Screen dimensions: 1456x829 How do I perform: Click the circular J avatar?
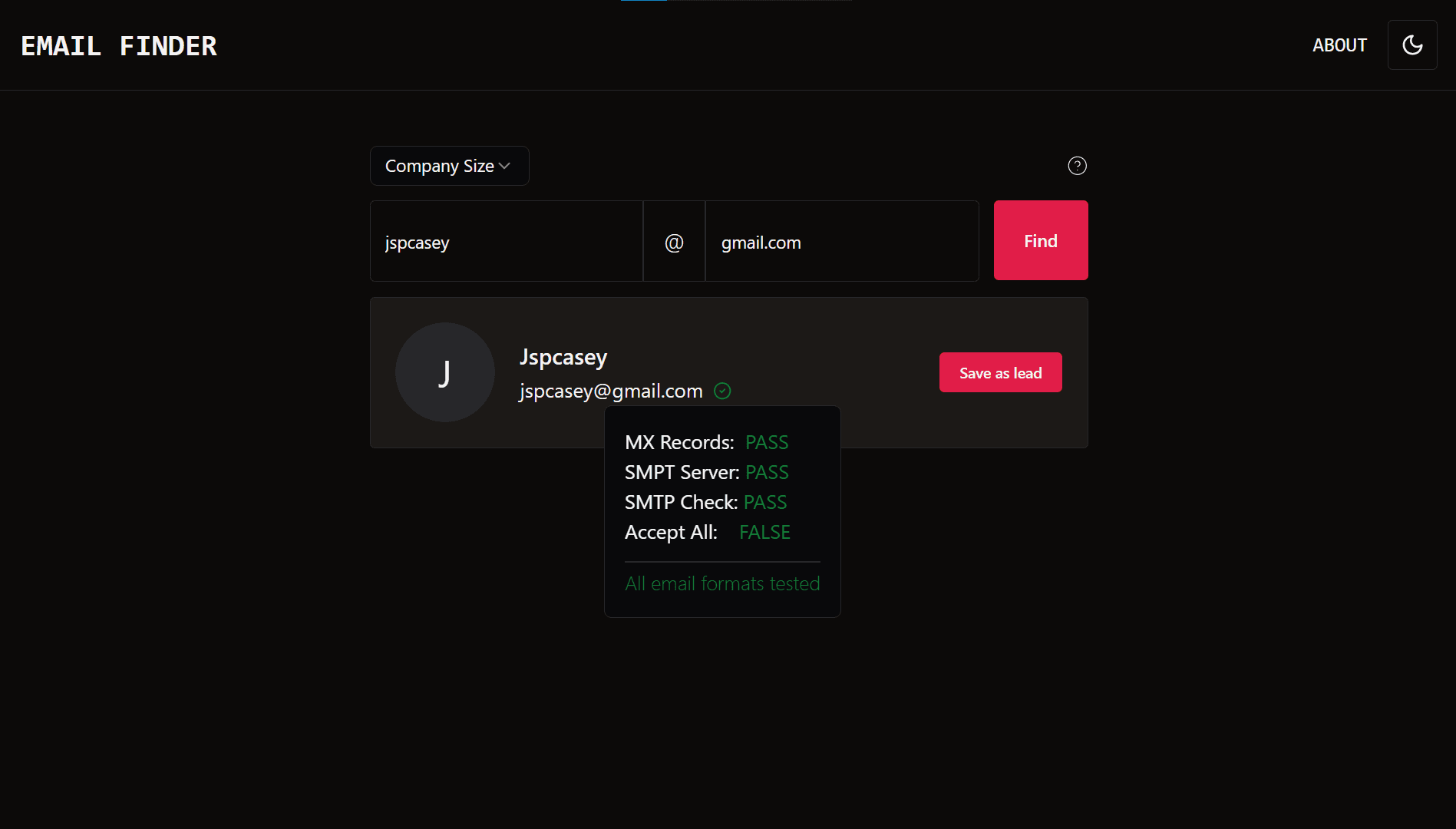click(444, 372)
